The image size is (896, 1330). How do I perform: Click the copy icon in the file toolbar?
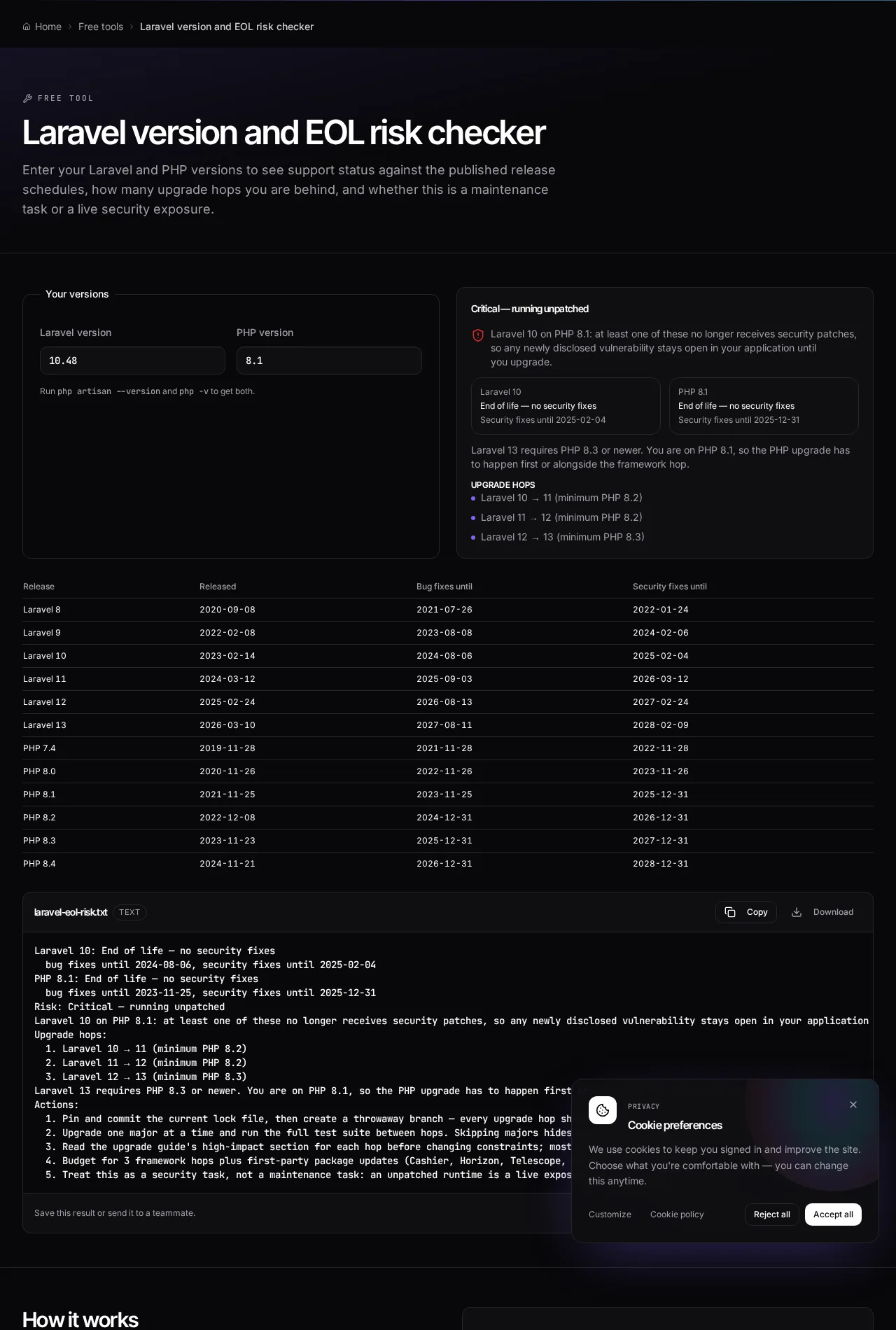coord(730,912)
